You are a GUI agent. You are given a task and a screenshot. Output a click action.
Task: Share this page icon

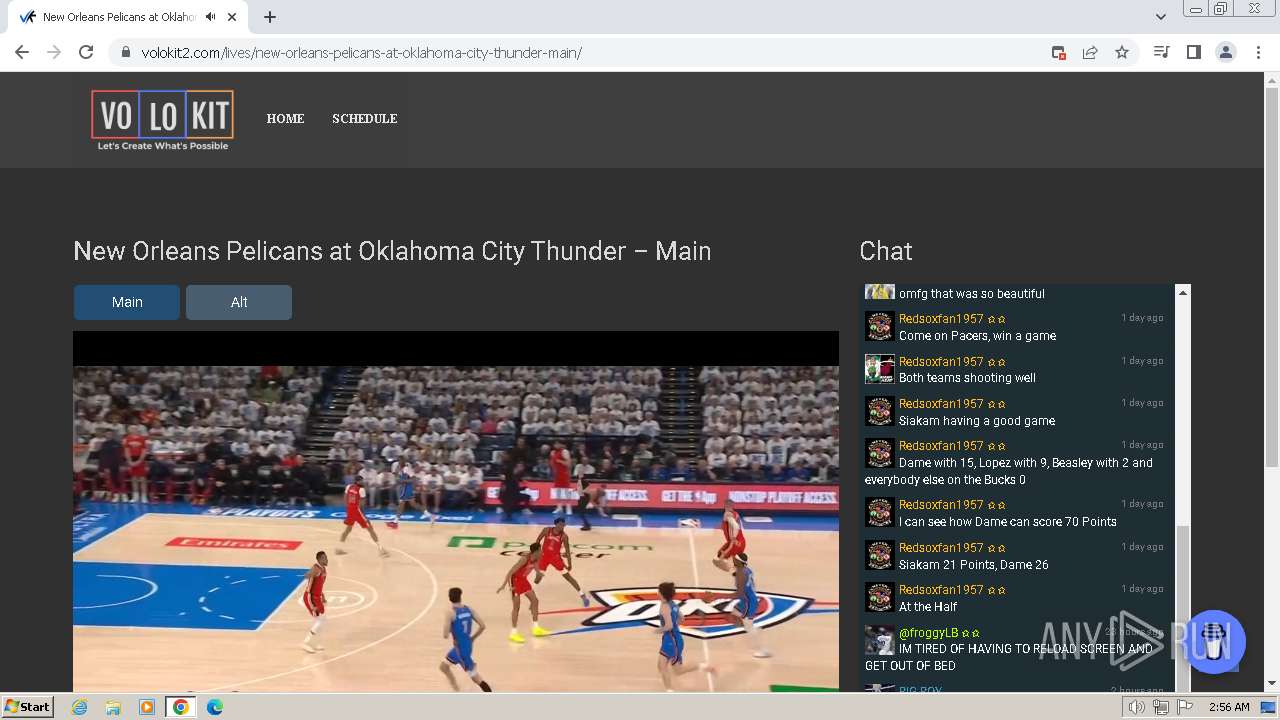[1090, 52]
